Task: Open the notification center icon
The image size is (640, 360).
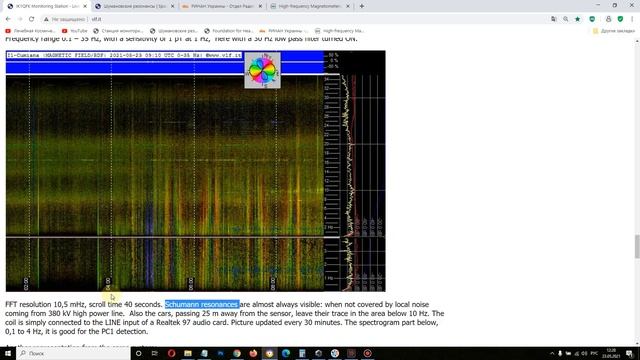Action: 629,353
